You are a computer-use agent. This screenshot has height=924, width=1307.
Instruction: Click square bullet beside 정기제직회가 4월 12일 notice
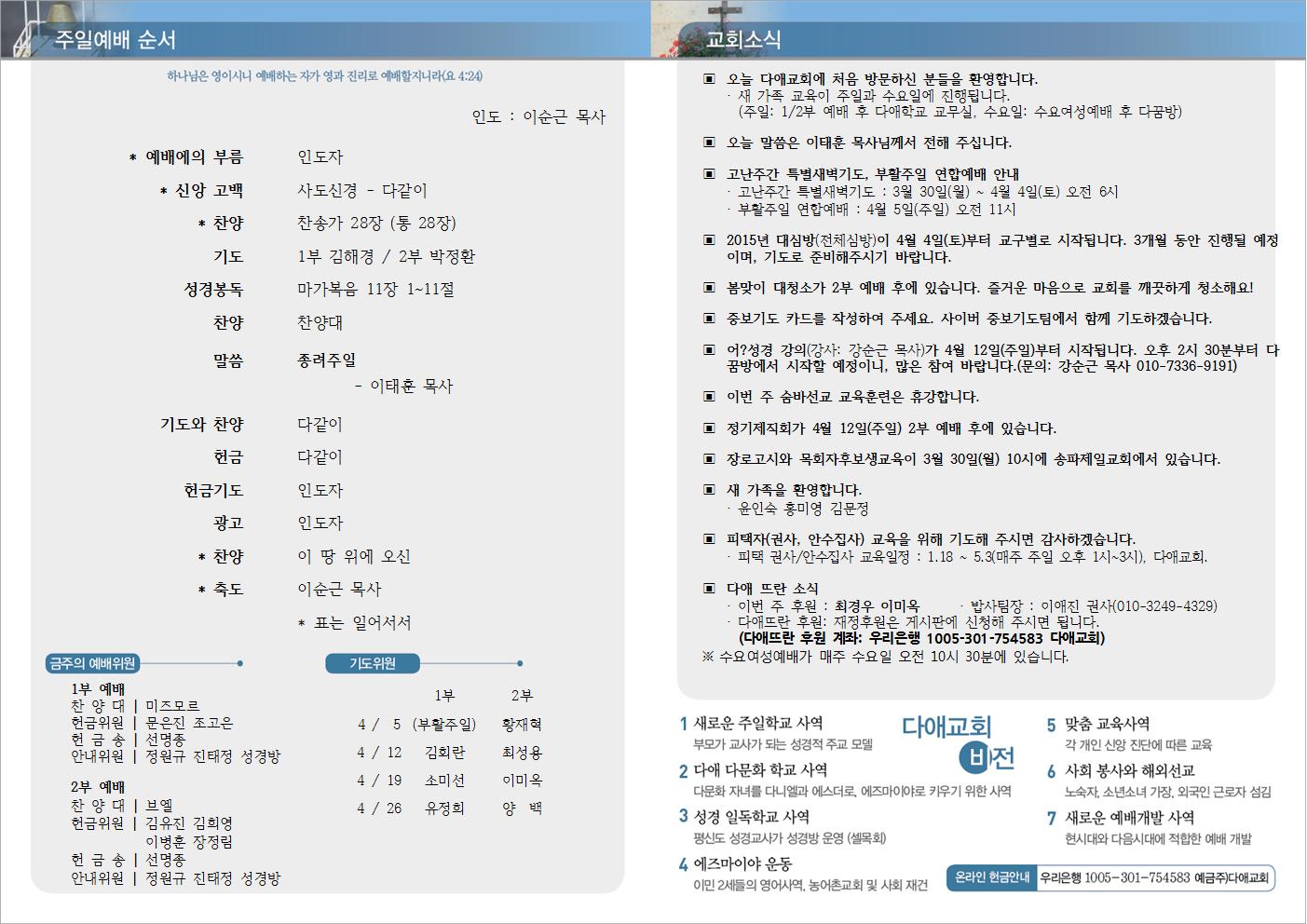(x=710, y=428)
